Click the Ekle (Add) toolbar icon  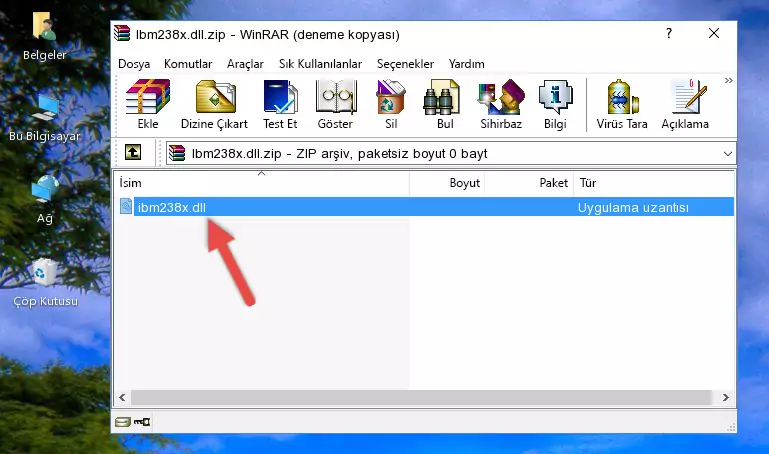pyautogui.click(x=148, y=104)
